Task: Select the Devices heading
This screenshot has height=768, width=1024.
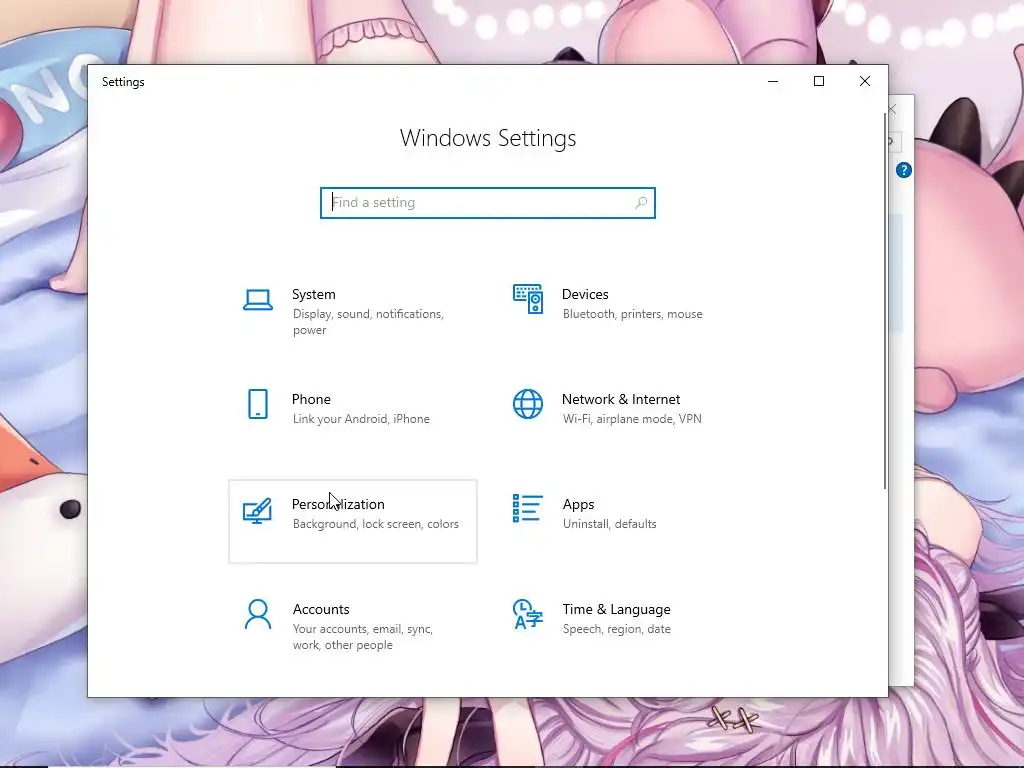Action: (585, 295)
